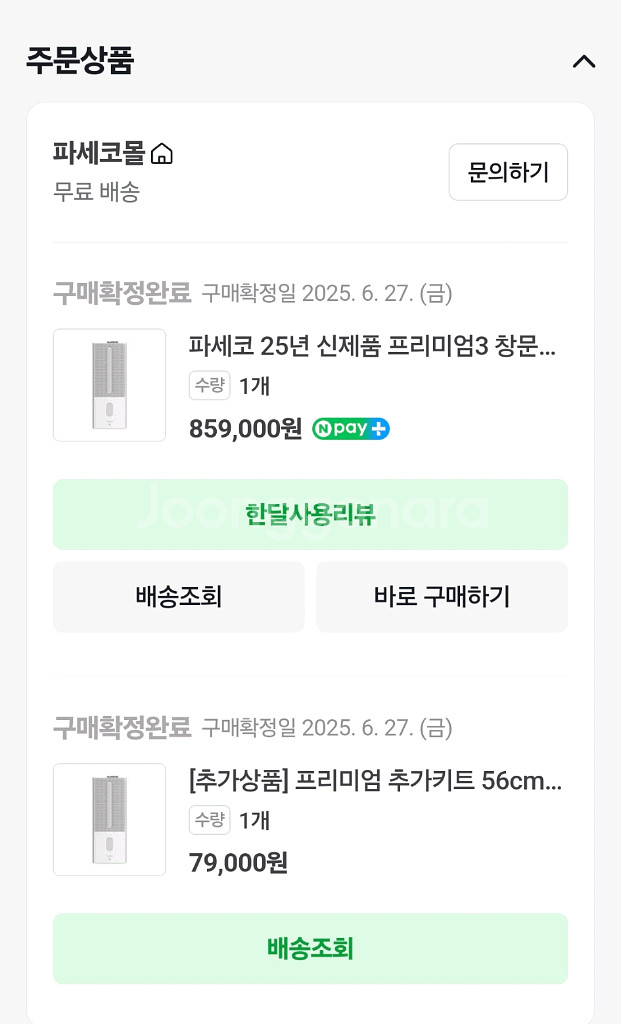Click the 수량 badge of the 파세코 item
Image resolution: width=621 pixels, height=1024 pixels.
(x=209, y=386)
